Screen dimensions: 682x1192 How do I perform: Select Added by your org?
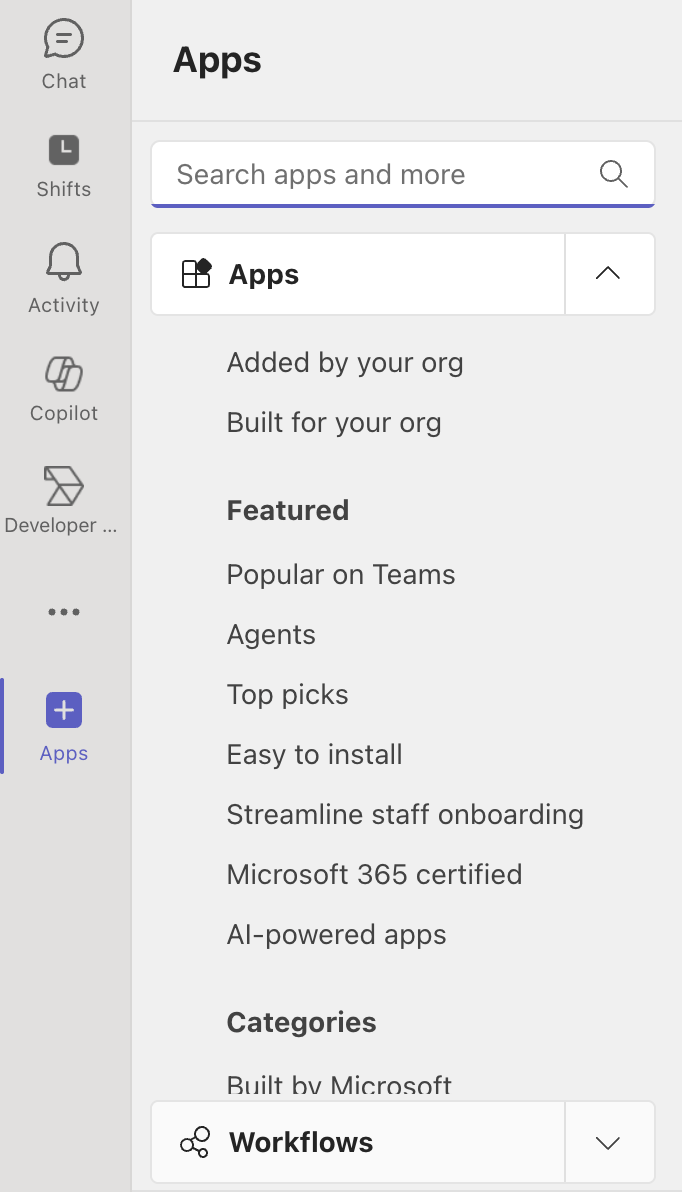[345, 362]
